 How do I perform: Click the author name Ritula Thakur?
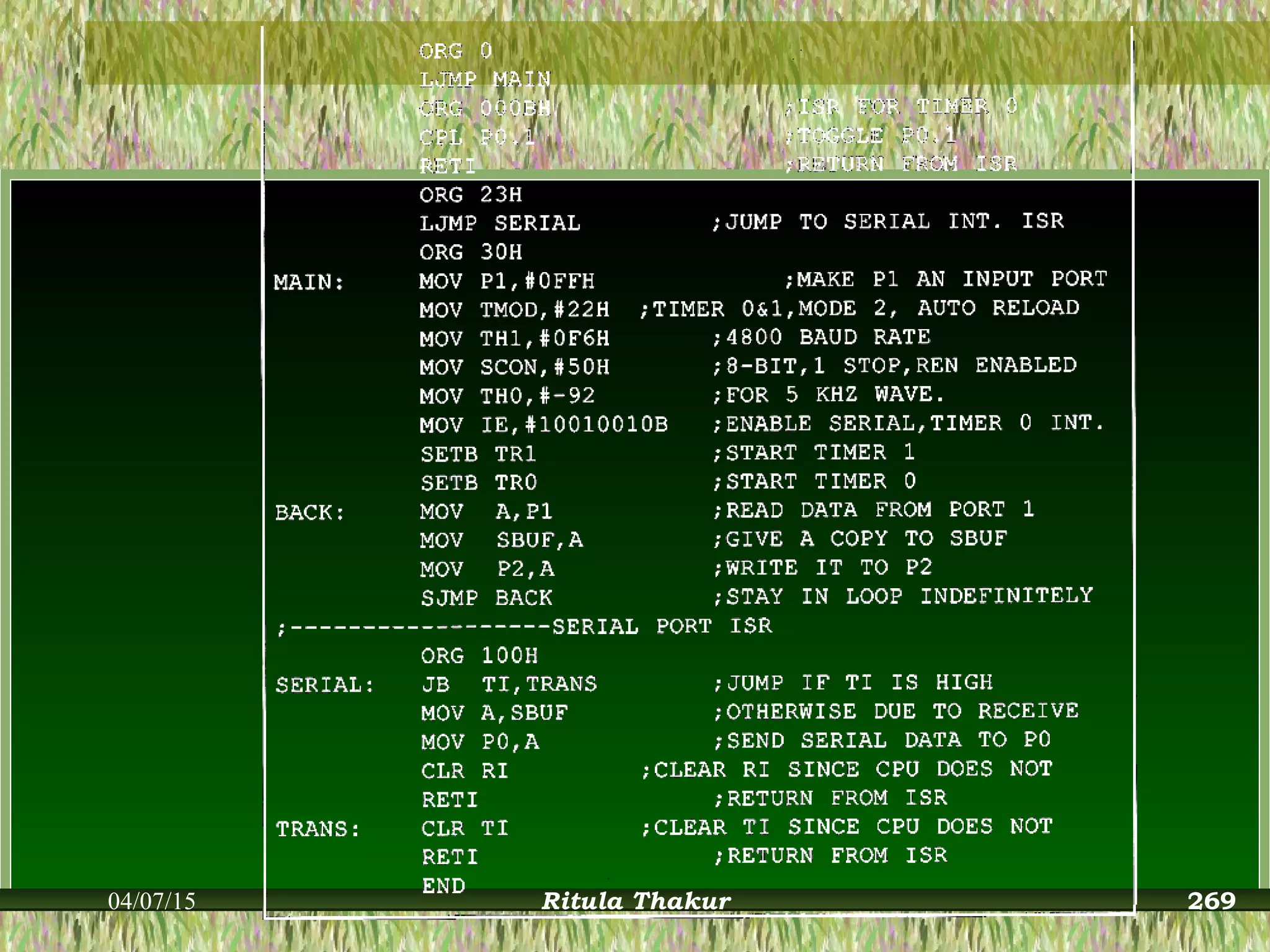pyautogui.click(x=636, y=901)
